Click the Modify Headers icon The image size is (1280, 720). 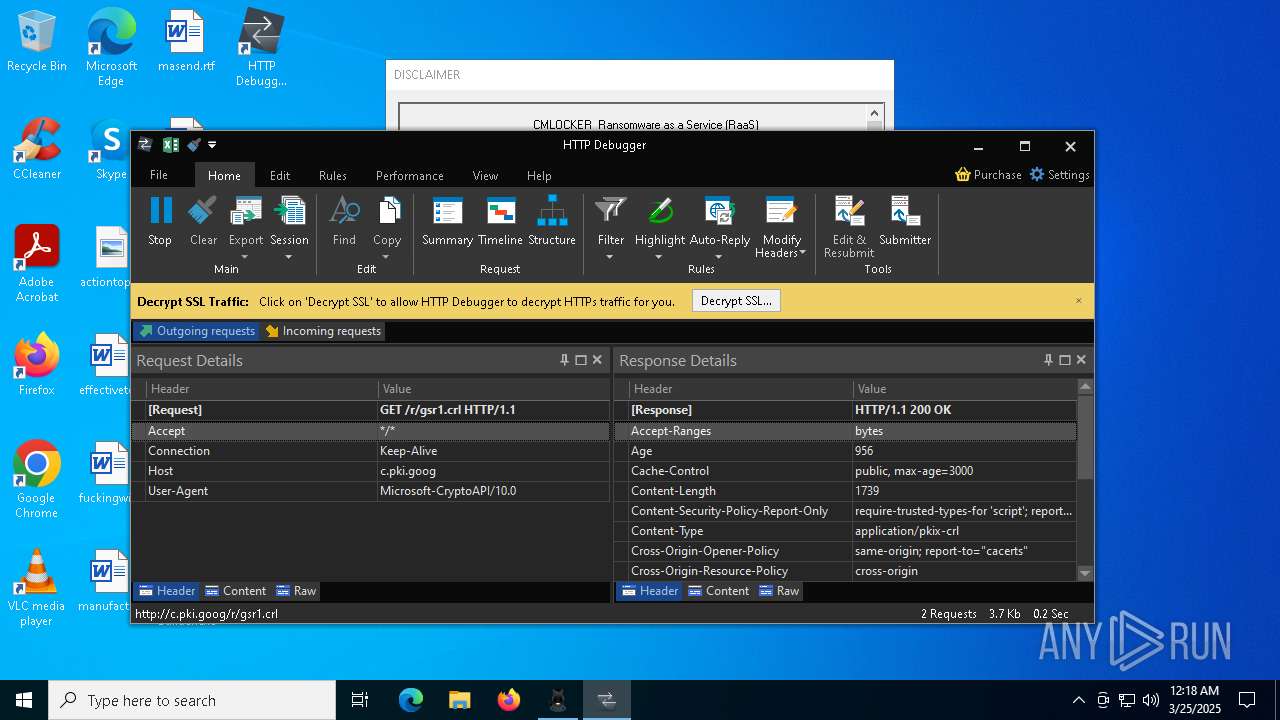tap(781, 212)
